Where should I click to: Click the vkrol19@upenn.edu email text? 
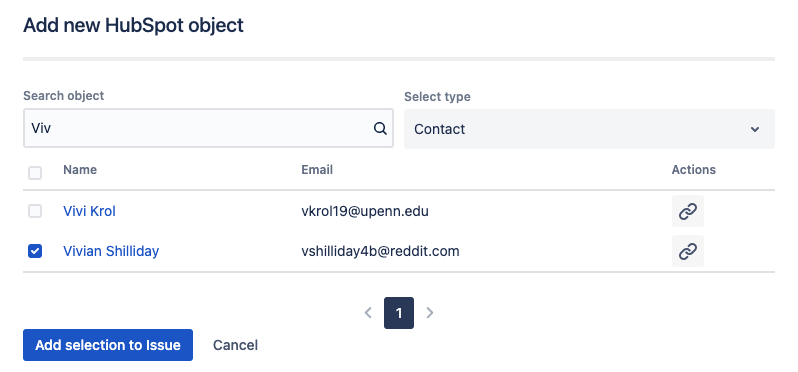point(365,211)
